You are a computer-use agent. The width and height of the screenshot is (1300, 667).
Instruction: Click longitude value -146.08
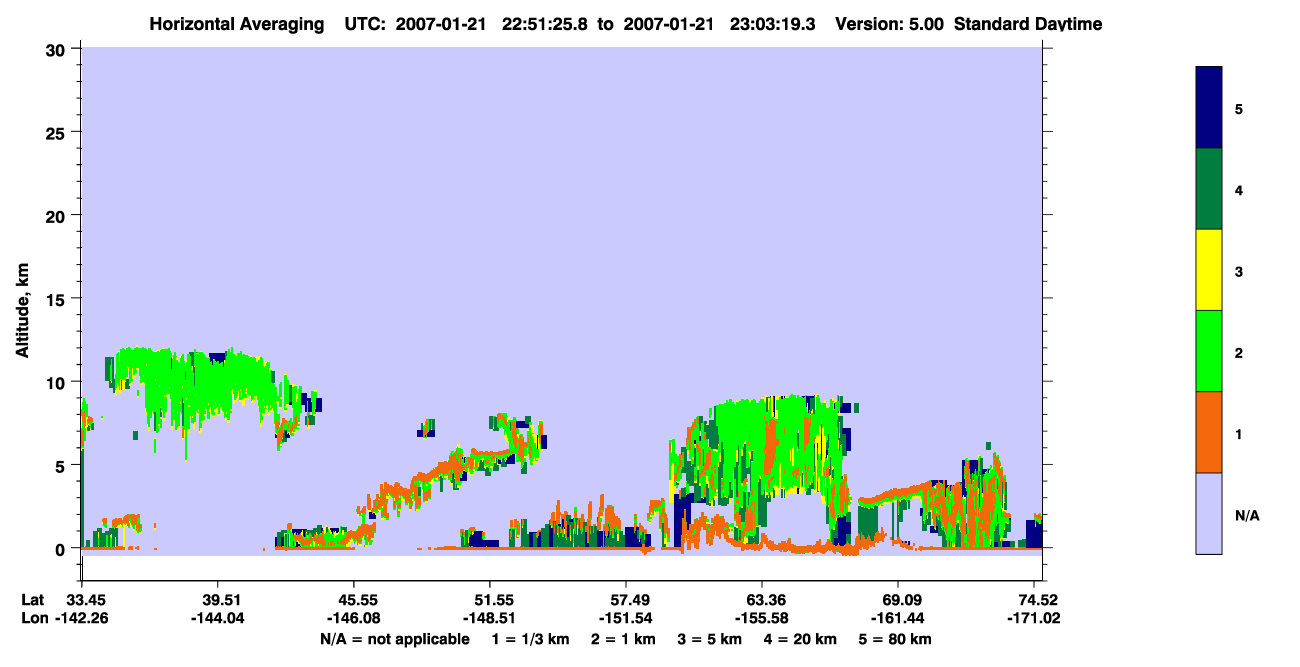point(354,618)
